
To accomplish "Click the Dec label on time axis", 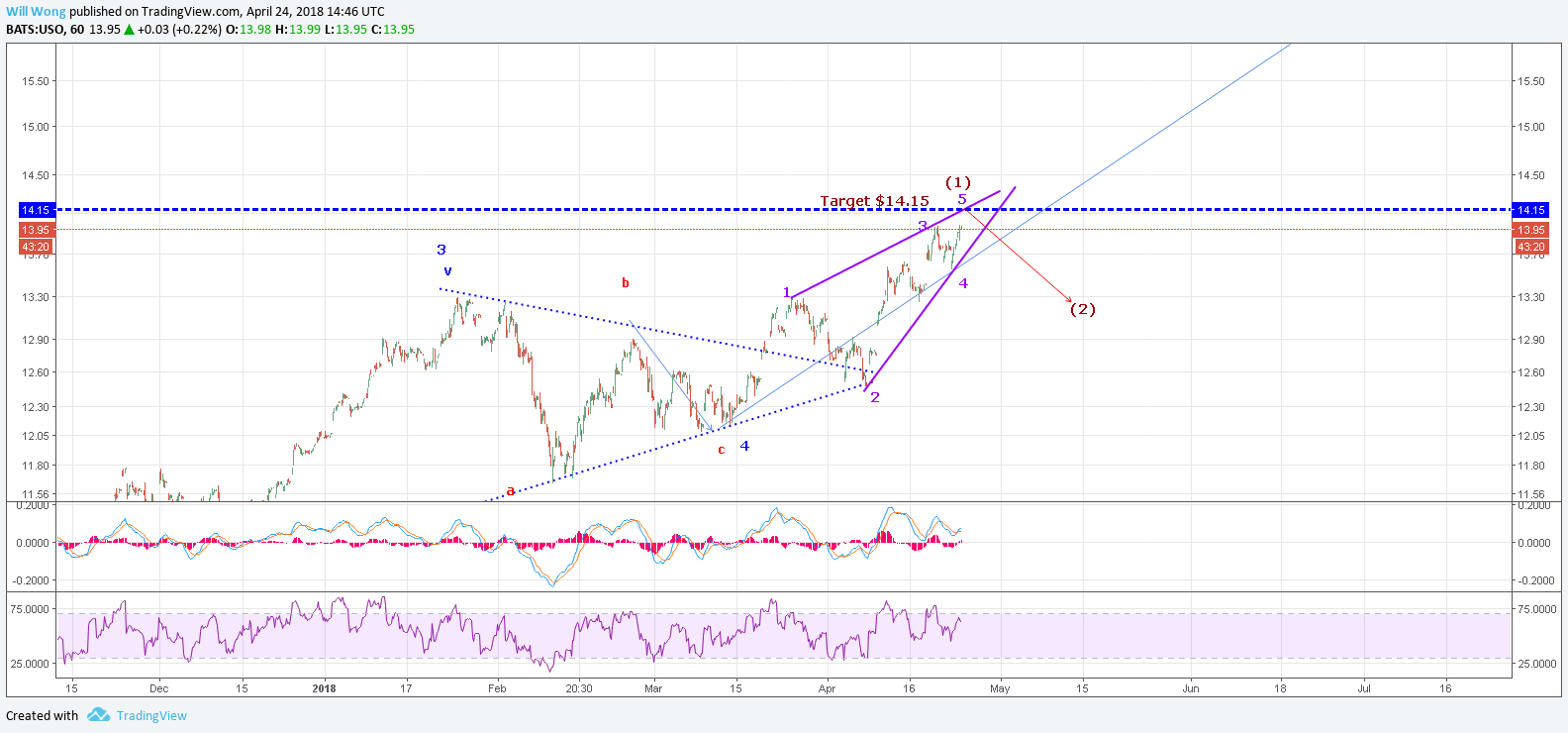I will [159, 688].
